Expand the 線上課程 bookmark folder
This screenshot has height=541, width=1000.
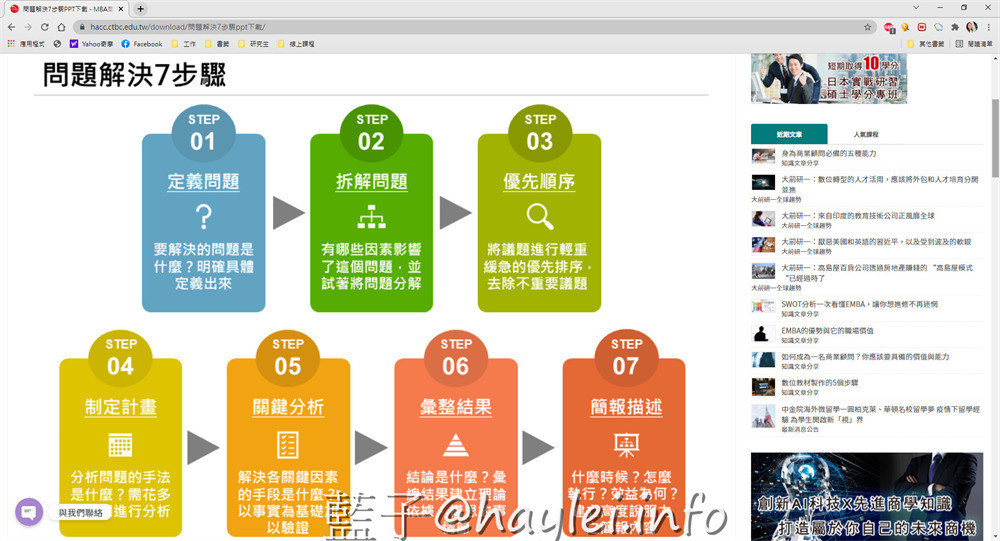296,44
